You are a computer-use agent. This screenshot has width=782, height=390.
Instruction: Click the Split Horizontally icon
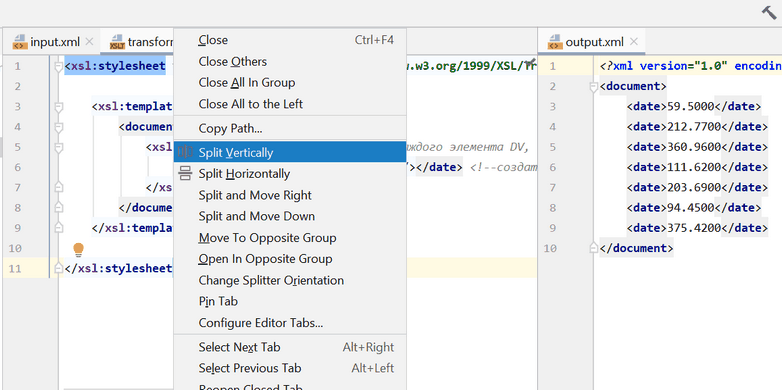(186, 174)
